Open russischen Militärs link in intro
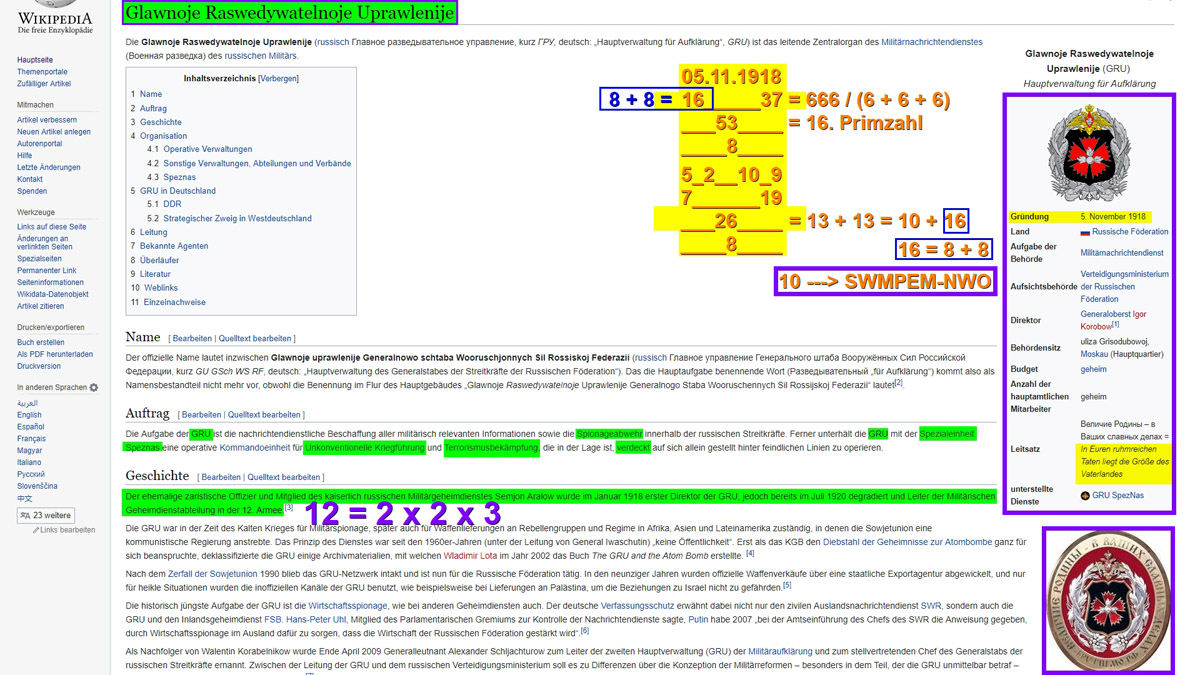The image size is (1200, 675). tap(260, 56)
